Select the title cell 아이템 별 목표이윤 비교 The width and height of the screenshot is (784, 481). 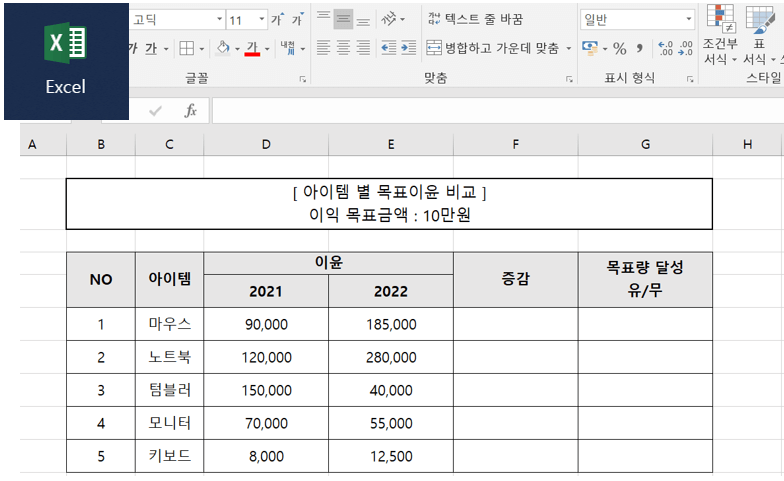click(389, 204)
